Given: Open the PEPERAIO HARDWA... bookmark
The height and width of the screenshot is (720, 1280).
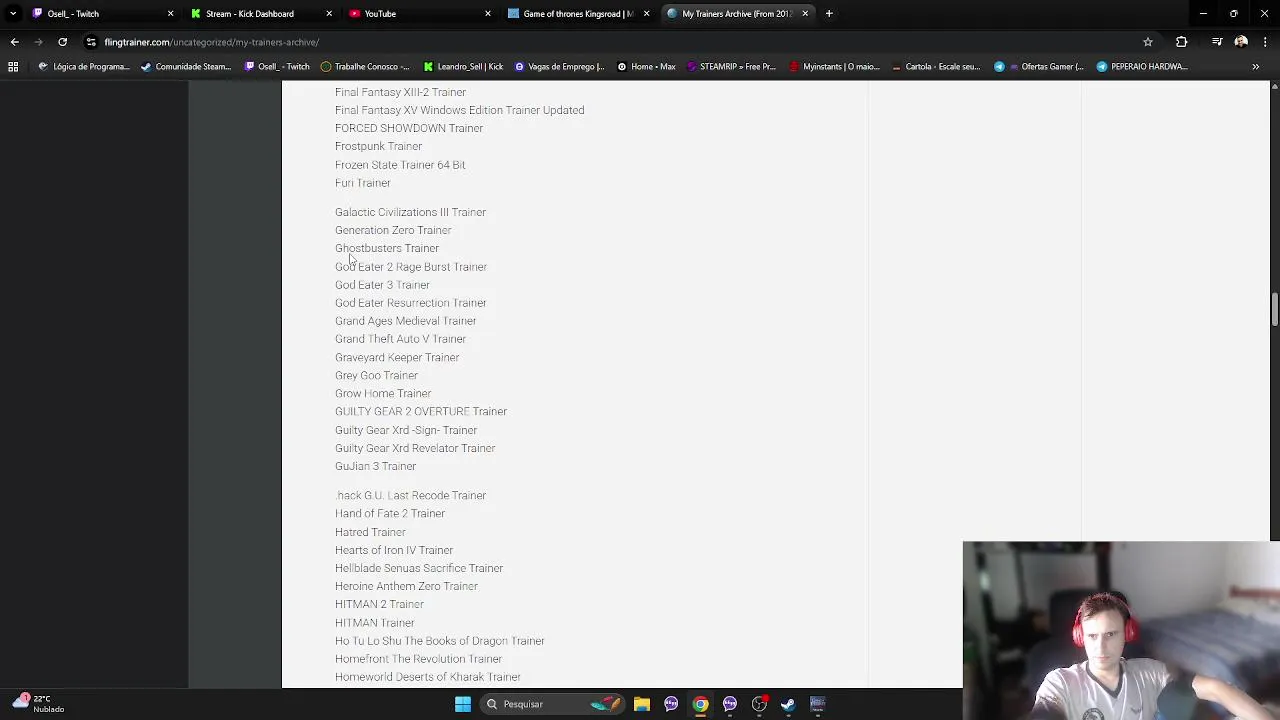Looking at the screenshot, I should point(1142,66).
